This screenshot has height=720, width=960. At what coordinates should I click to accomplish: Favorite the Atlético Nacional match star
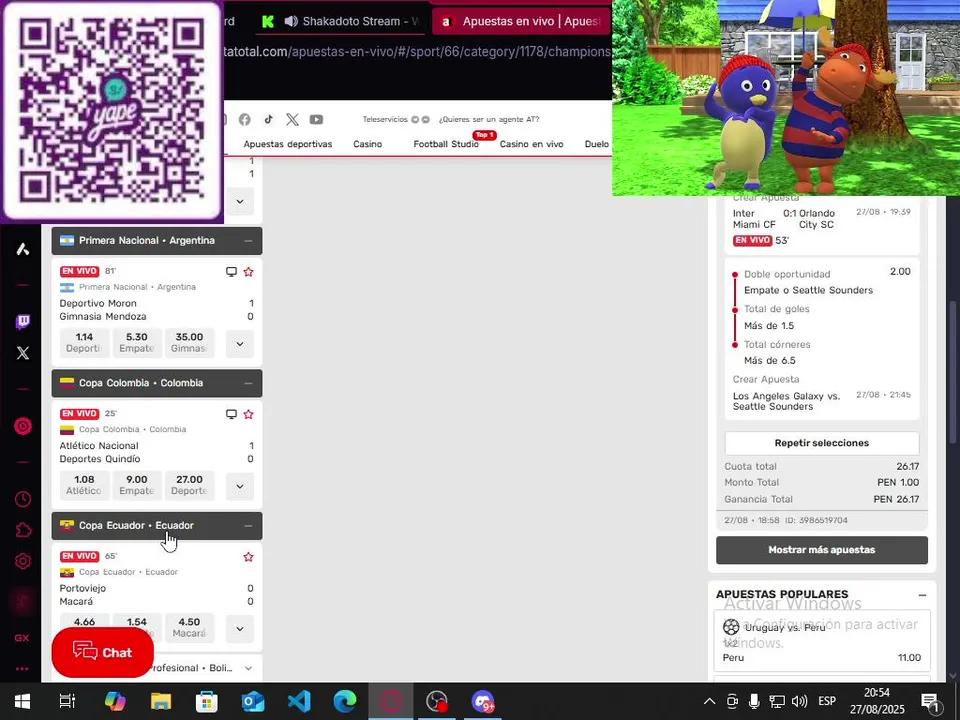point(249,414)
